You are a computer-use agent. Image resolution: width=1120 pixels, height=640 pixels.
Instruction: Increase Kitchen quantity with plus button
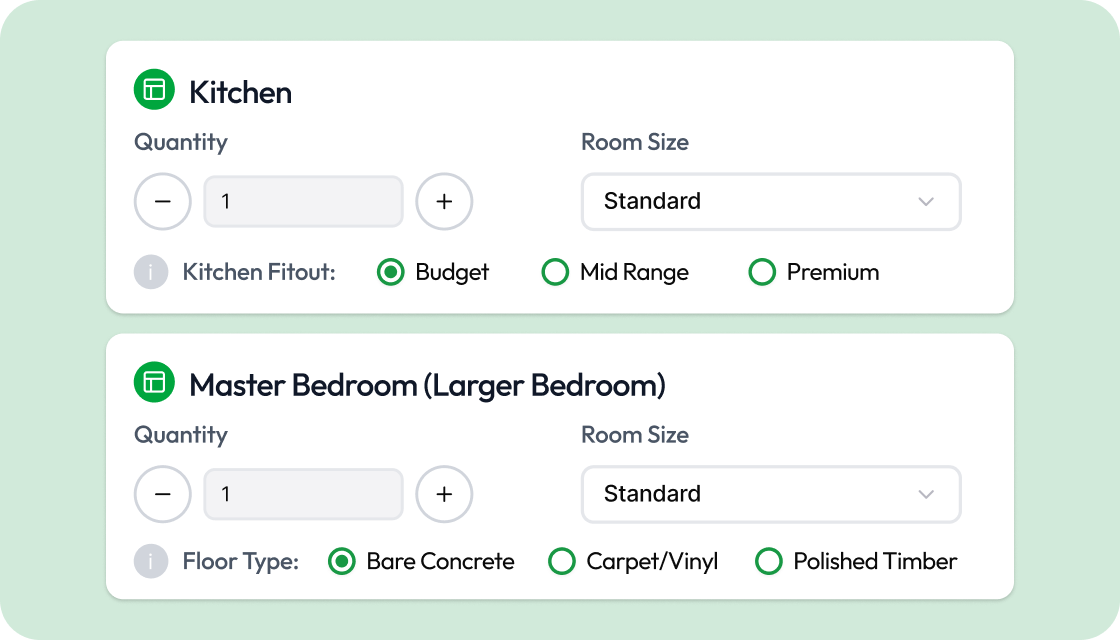444,202
